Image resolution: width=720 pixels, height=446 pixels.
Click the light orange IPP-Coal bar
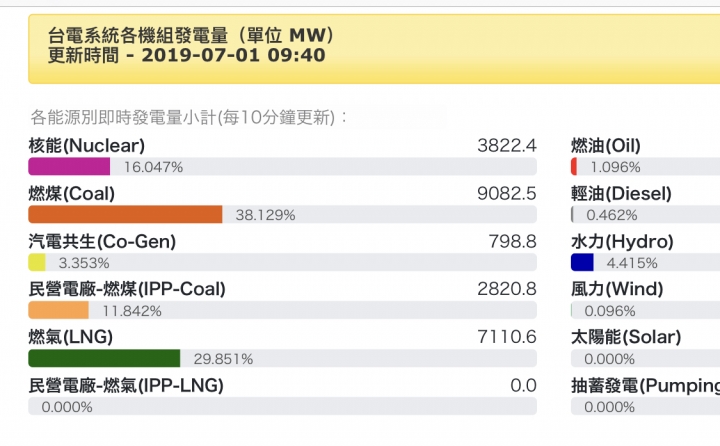coord(58,311)
